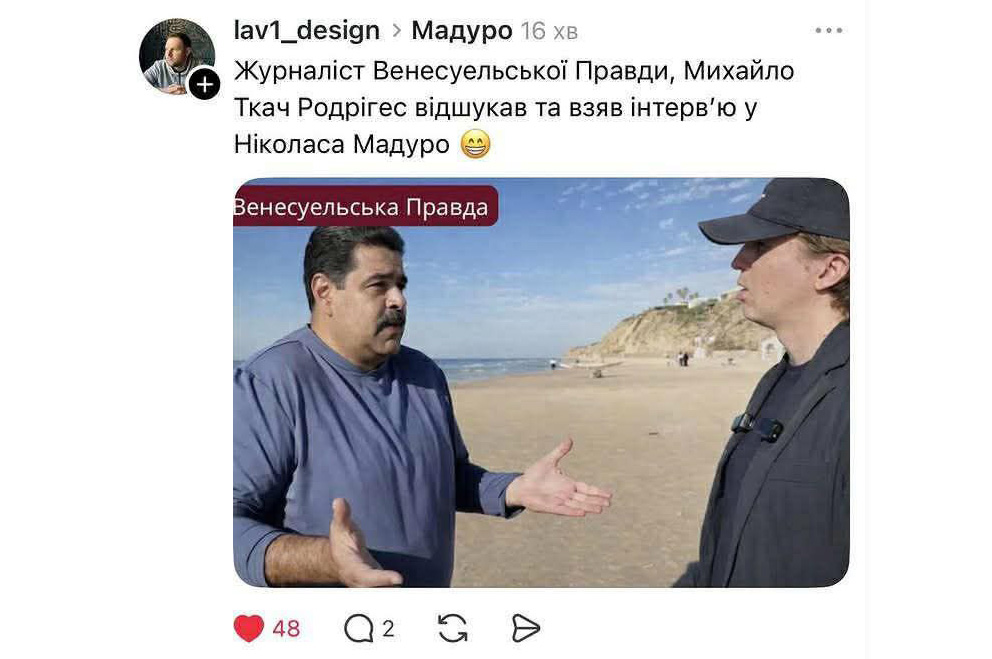Viewport: 992px width, 659px height.
Task: Open the three-dot post options menu
Action: [829, 30]
